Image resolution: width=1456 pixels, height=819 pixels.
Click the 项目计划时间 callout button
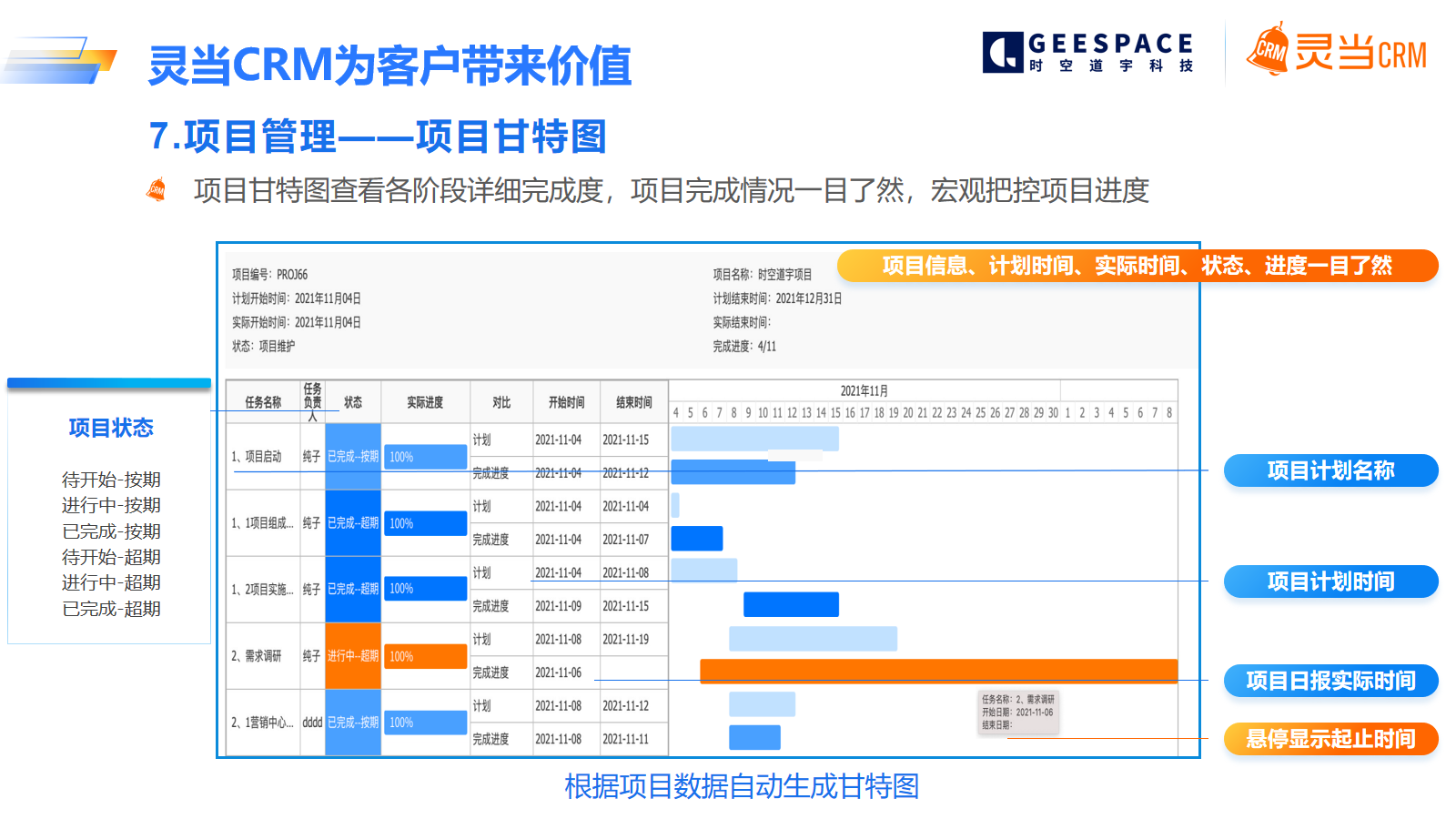1330,581
